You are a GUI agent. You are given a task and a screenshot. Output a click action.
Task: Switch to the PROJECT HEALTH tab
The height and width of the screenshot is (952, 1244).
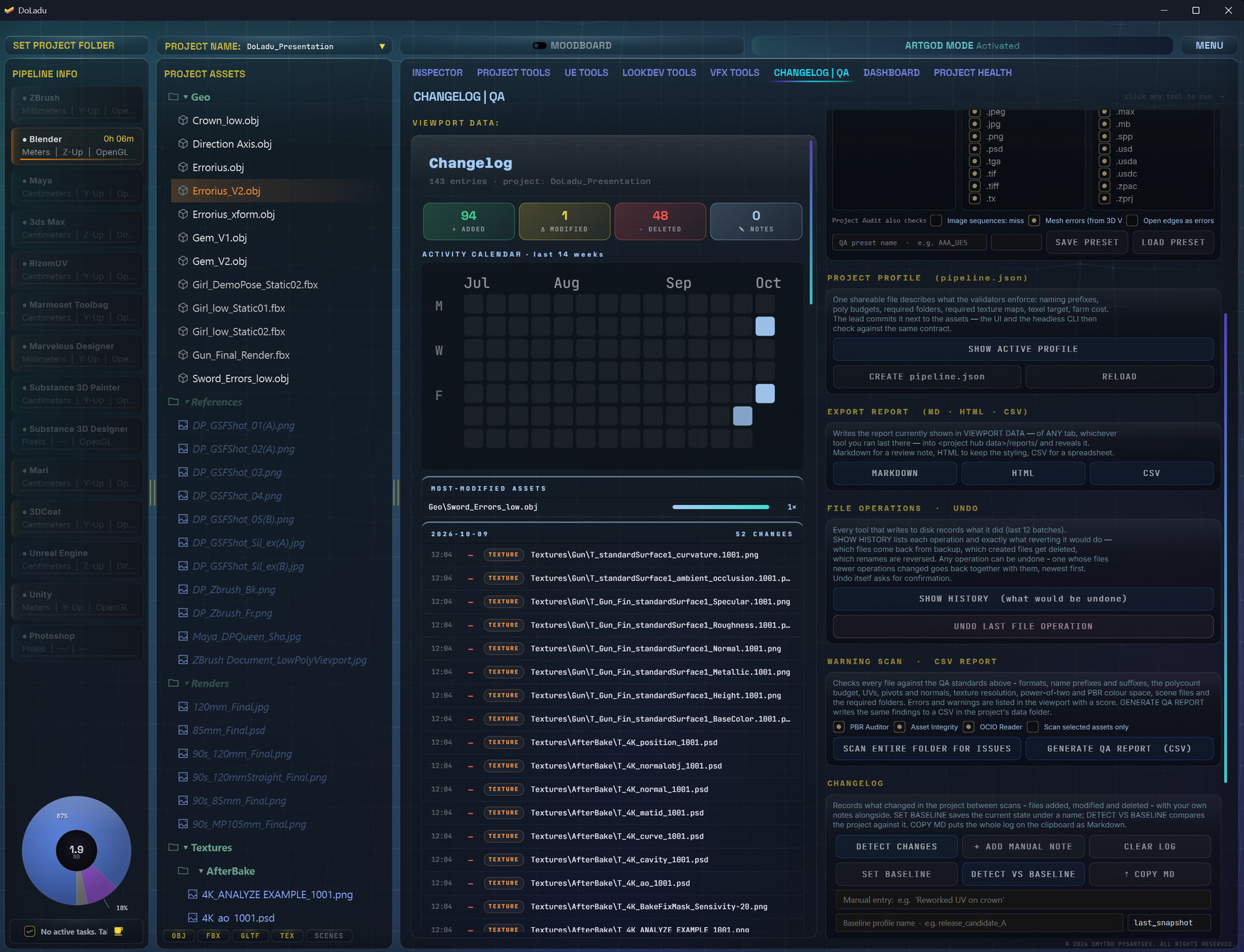972,73
